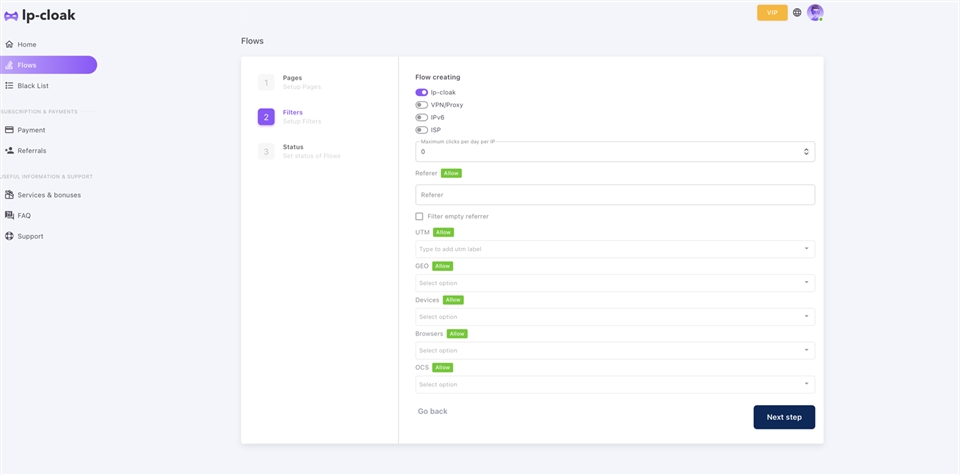This screenshot has width=960, height=475.
Task: Enable the VPN/Proxy toggle
Action: tap(421, 105)
